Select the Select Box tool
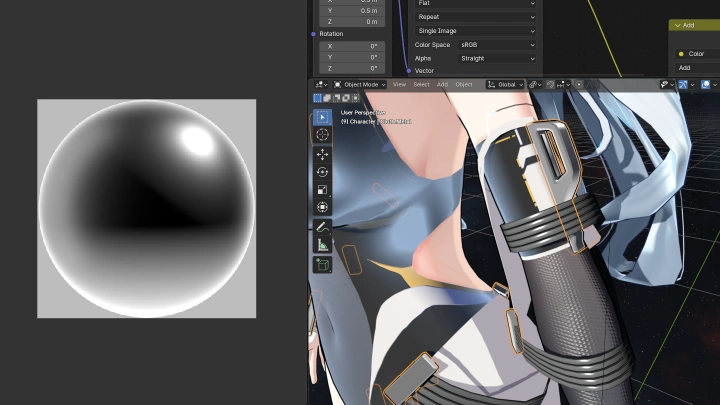This screenshot has height=405, width=720. coord(322,117)
